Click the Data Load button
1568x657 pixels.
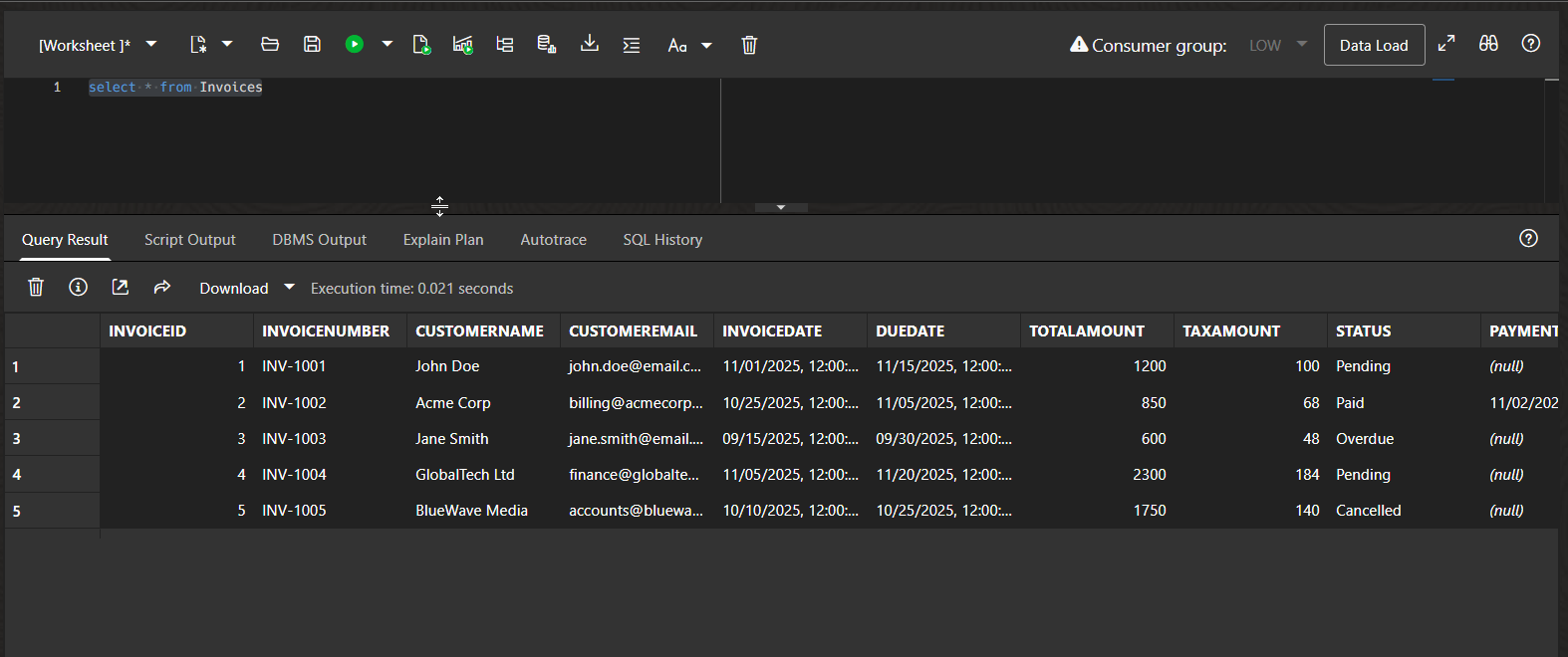click(x=1374, y=45)
